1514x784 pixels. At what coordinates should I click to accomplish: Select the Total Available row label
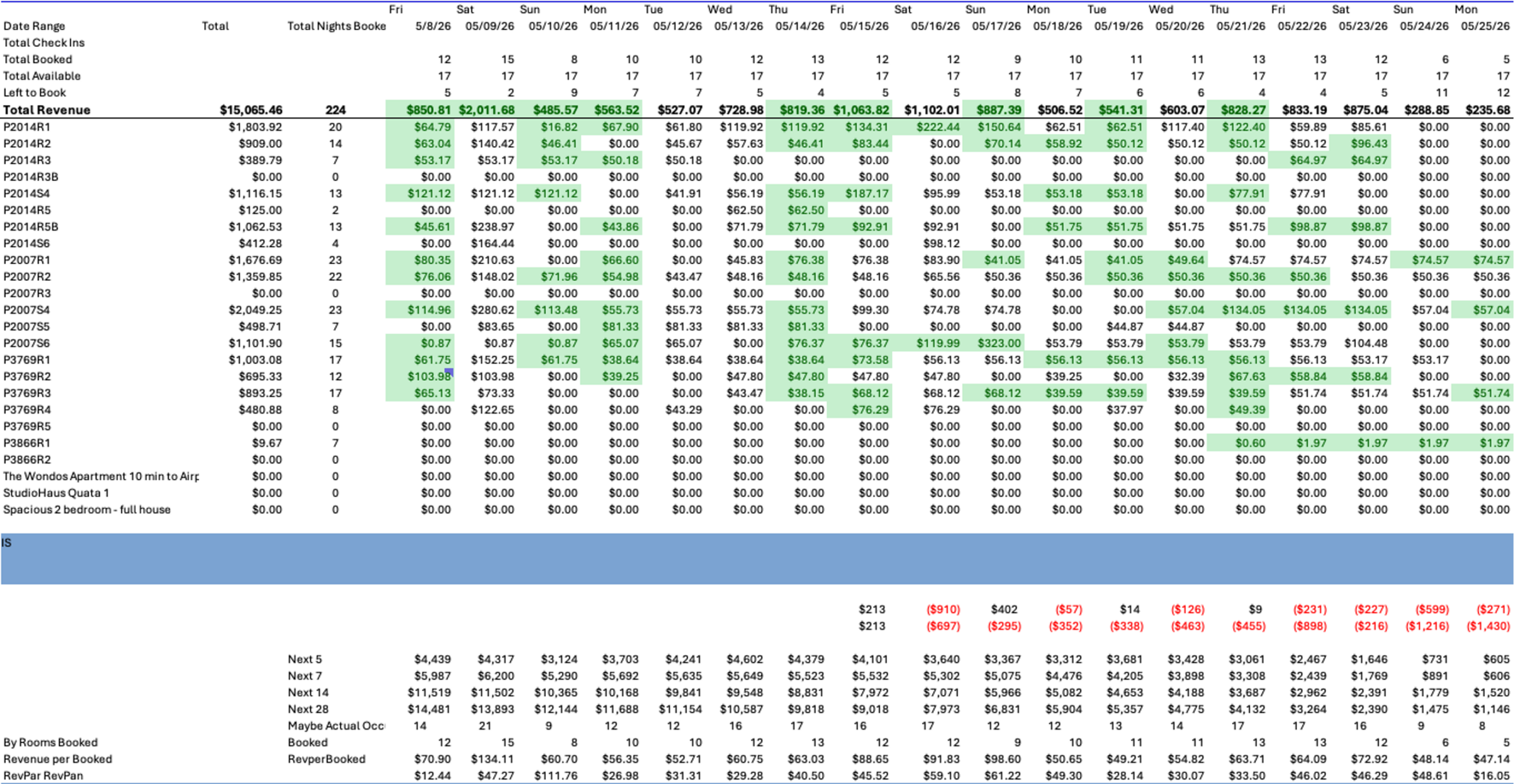click(x=41, y=76)
